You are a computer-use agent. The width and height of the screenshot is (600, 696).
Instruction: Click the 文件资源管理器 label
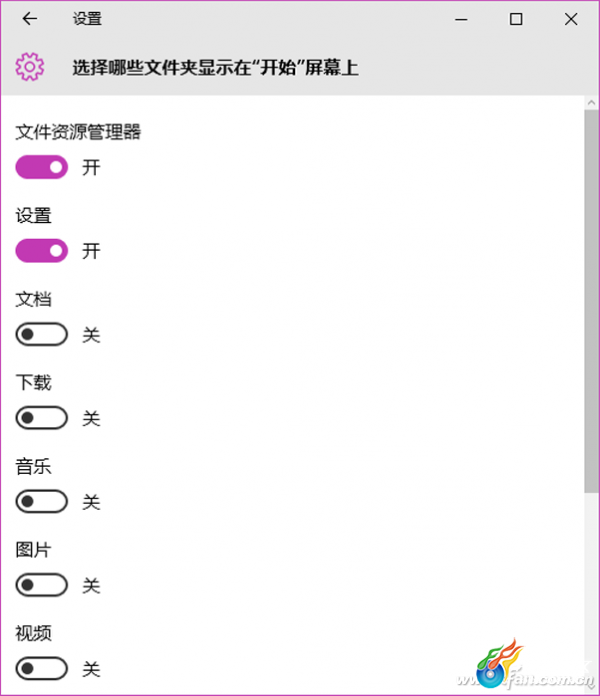pos(78,132)
